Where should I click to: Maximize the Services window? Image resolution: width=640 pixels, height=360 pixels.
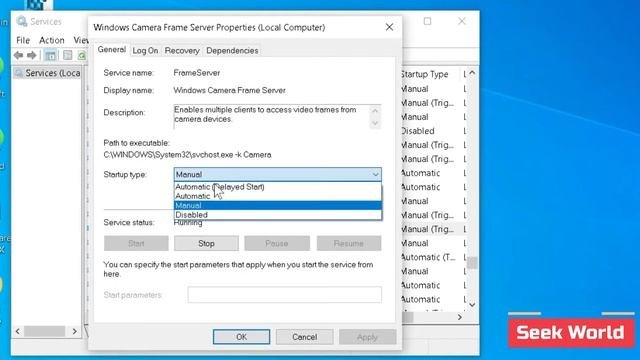[427, 21]
